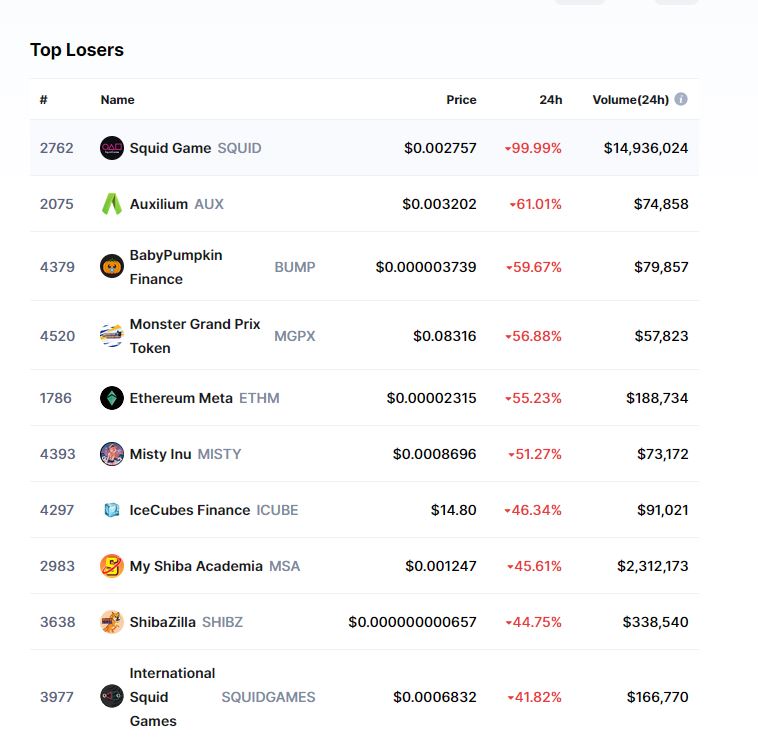Click the Volume(24h) info icon

[x=681, y=99]
